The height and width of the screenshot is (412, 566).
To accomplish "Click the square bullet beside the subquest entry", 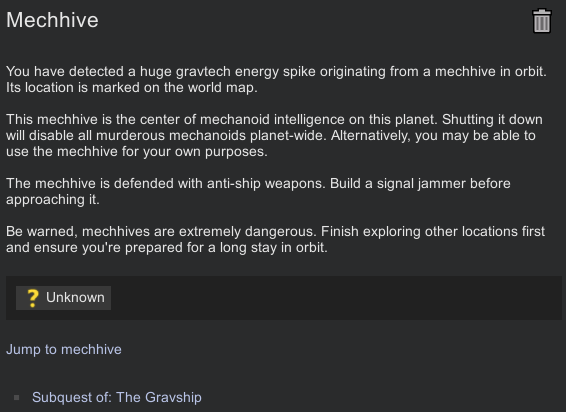I will point(16,398).
